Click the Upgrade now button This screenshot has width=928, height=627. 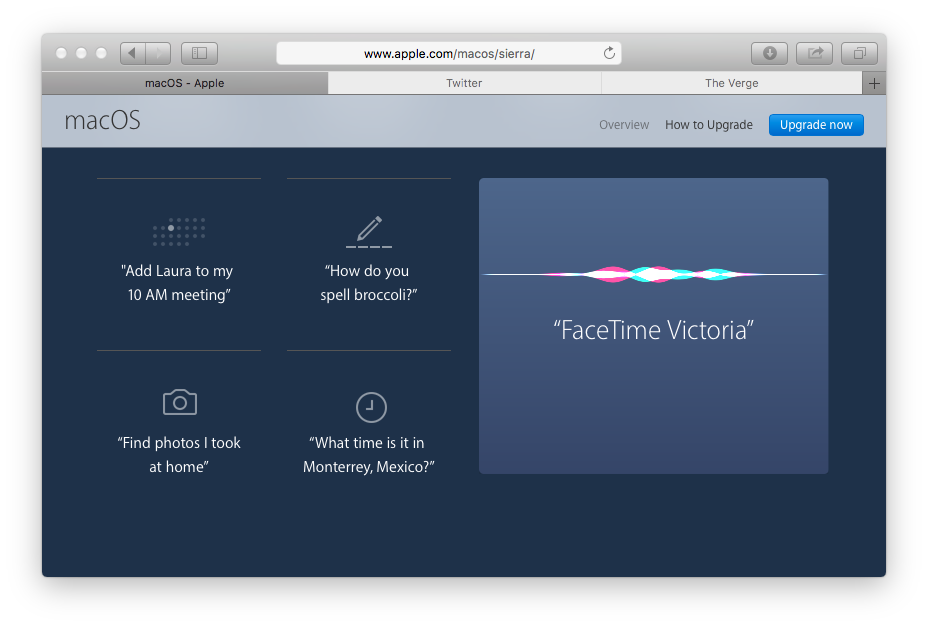tap(816, 125)
